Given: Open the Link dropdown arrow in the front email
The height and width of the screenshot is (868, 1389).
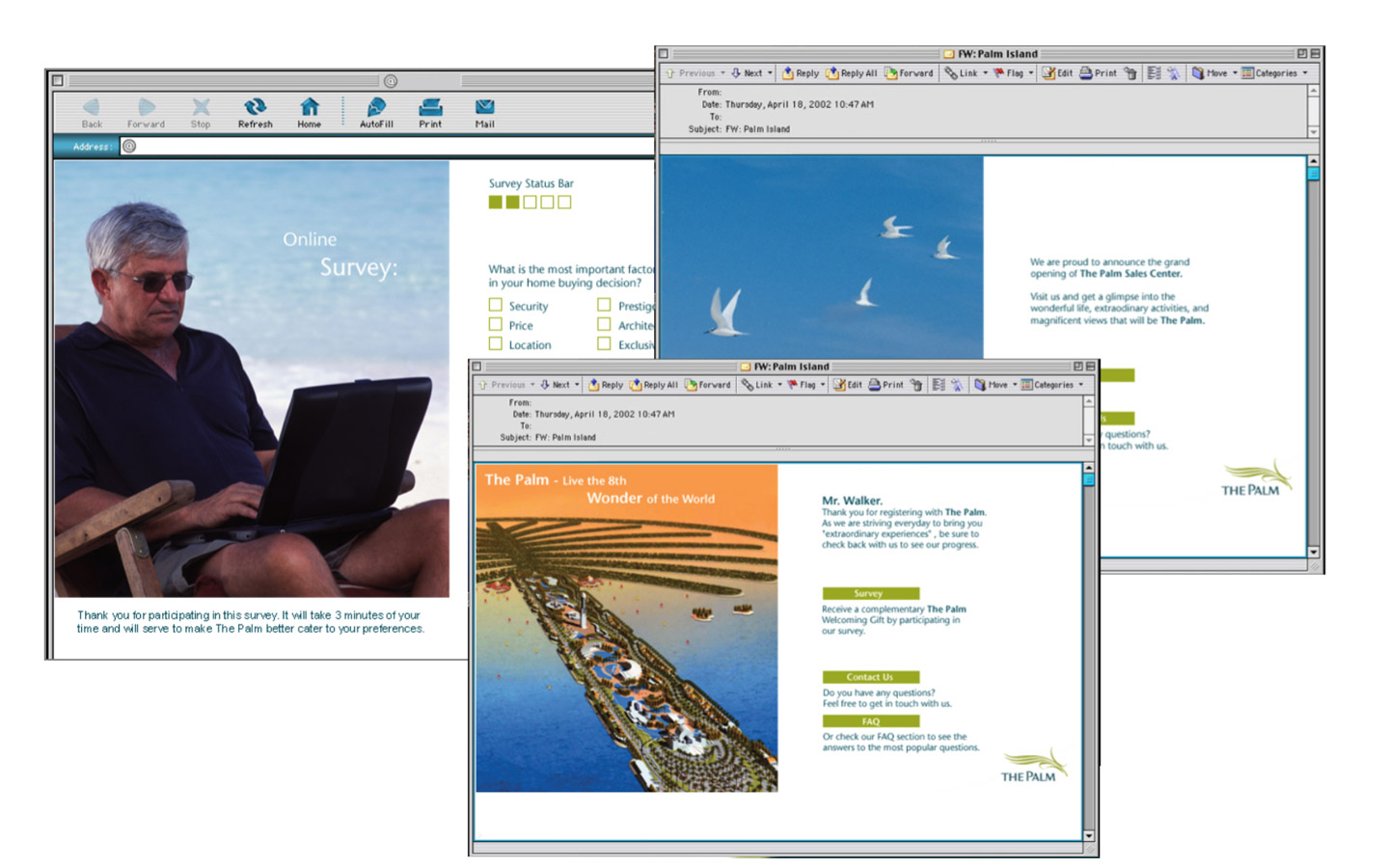Looking at the screenshot, I should tap(779, 385).
